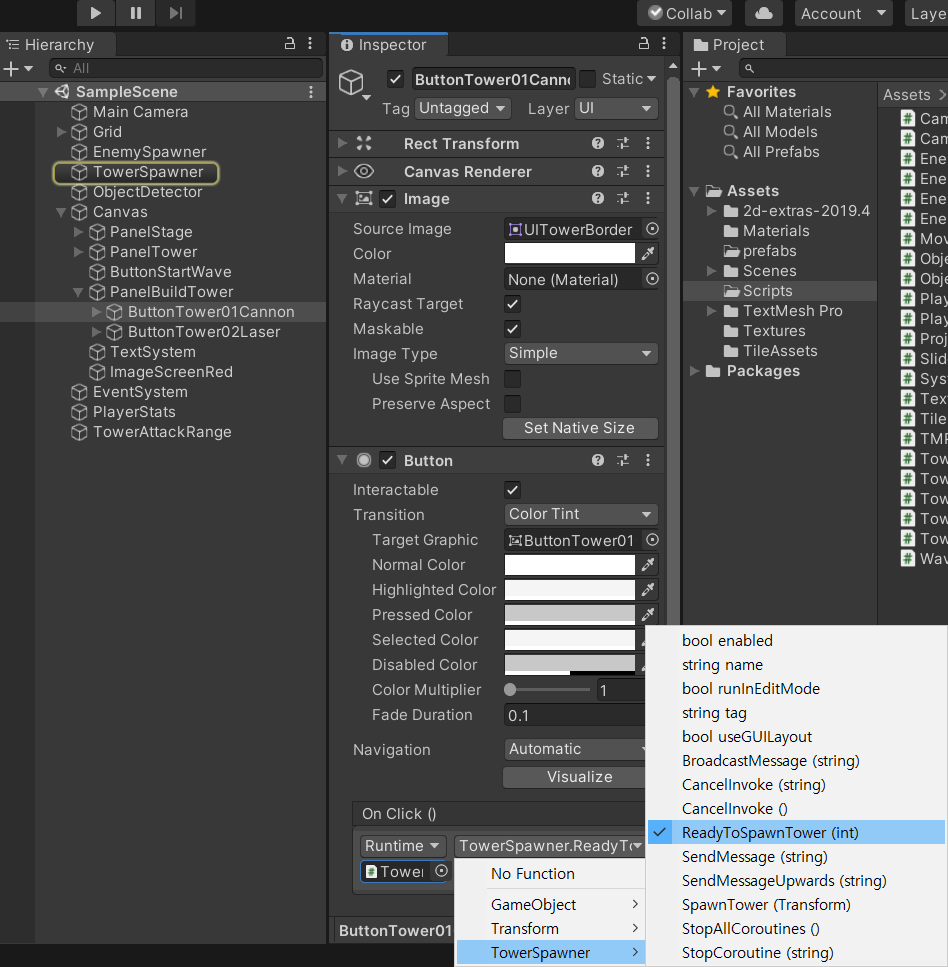Choose No Function from the menu

[x=532, y=873]
